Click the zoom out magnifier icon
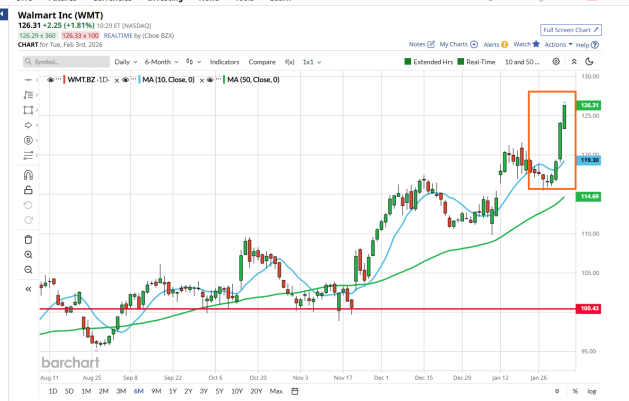This screenshot has width=629, height=401. [x=28, y=270]
